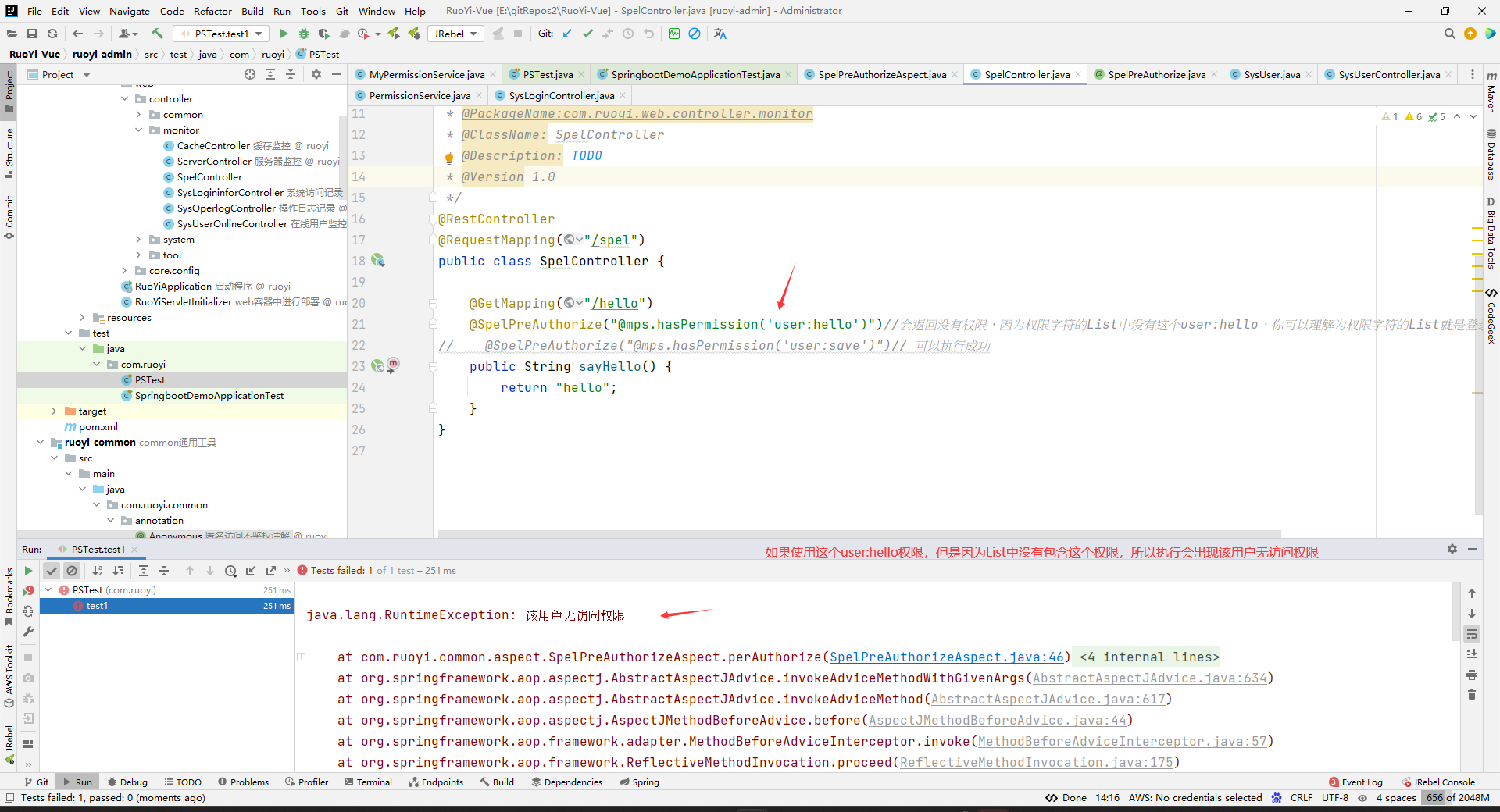Switch to SpelPreAuthorizeAspect.java tab
This screenshot has height=812, width=1500.
[881, 74]
